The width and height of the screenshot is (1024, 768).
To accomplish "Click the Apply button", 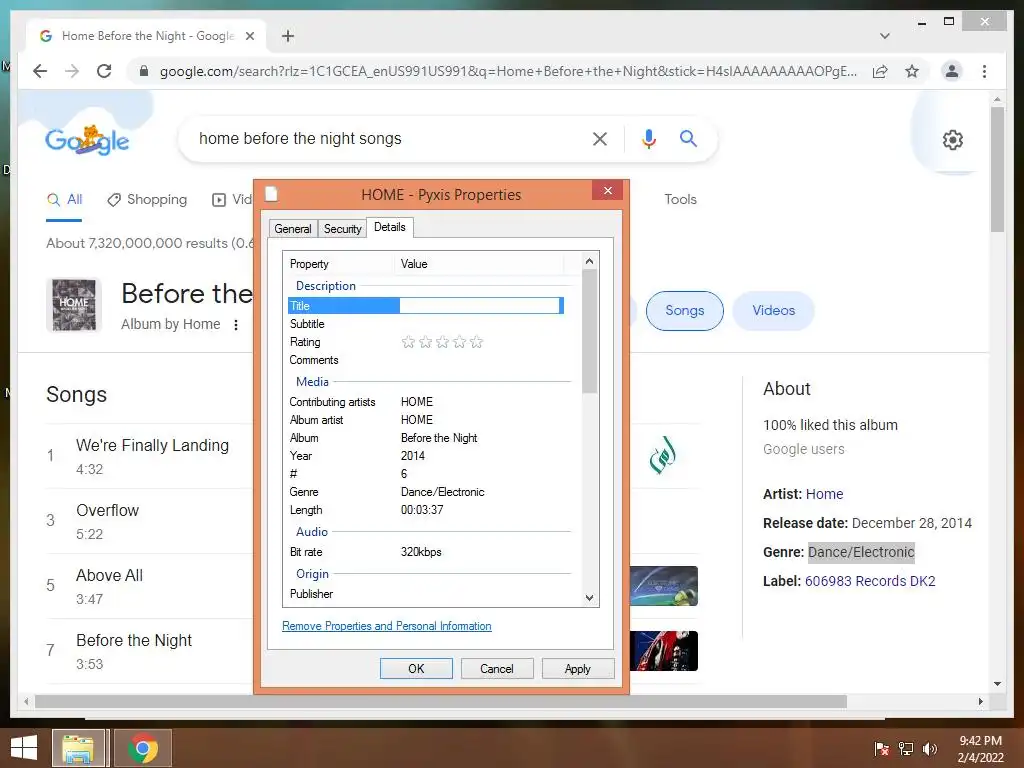I will (x=577, y=669).
